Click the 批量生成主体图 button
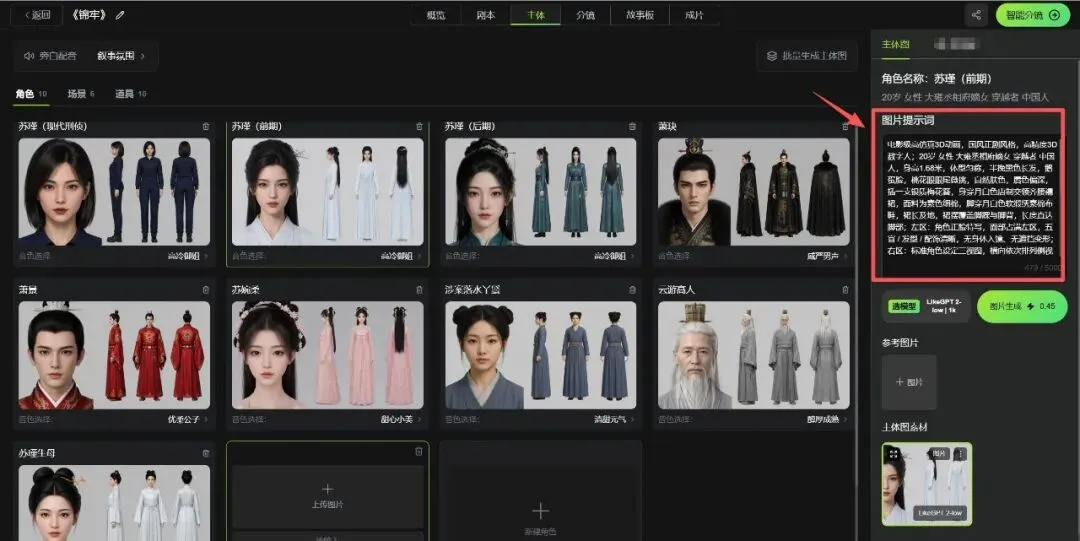 (x=807, y=56)
